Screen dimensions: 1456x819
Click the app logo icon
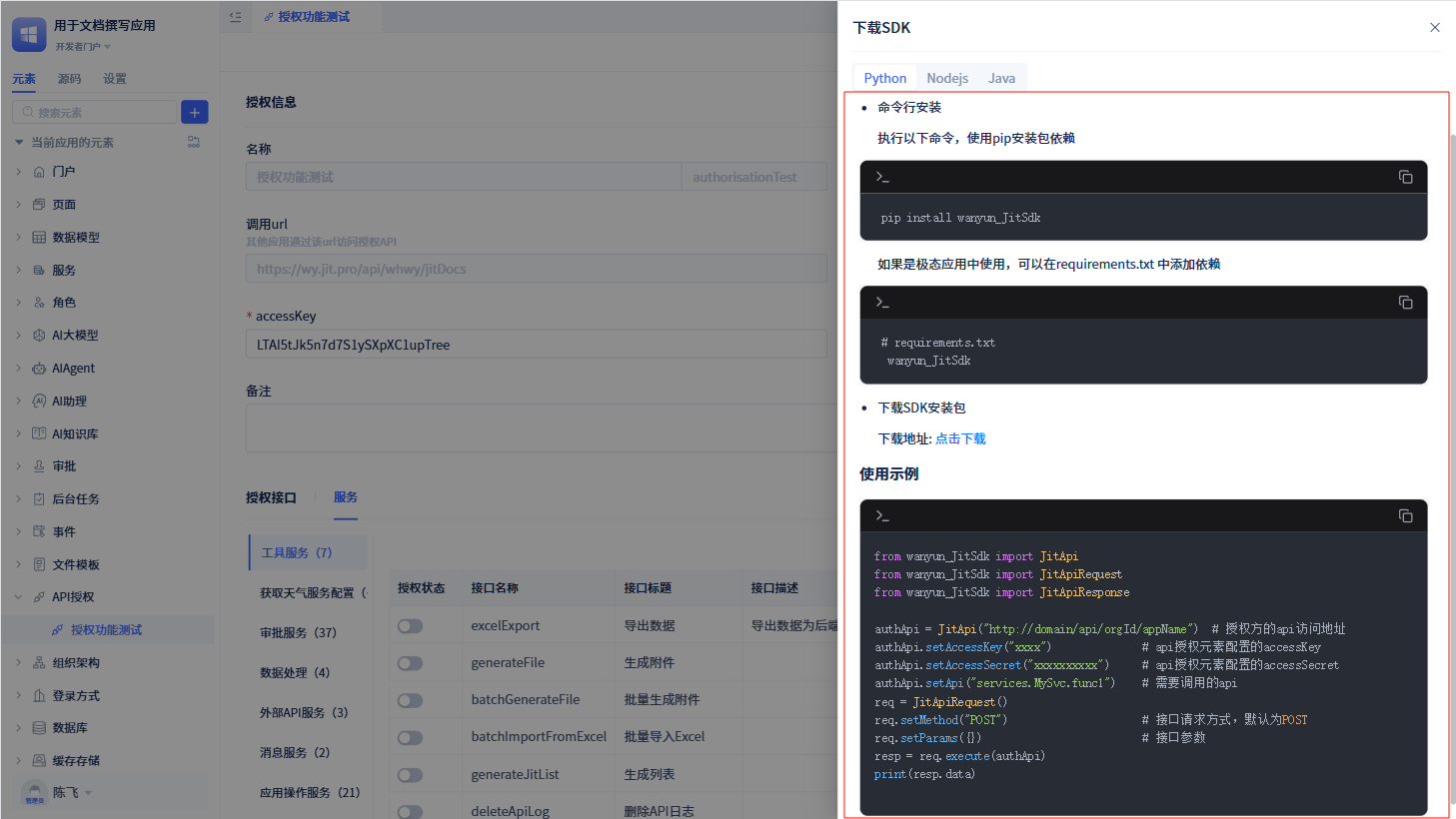pyautogui.click(x=29, y=34)
